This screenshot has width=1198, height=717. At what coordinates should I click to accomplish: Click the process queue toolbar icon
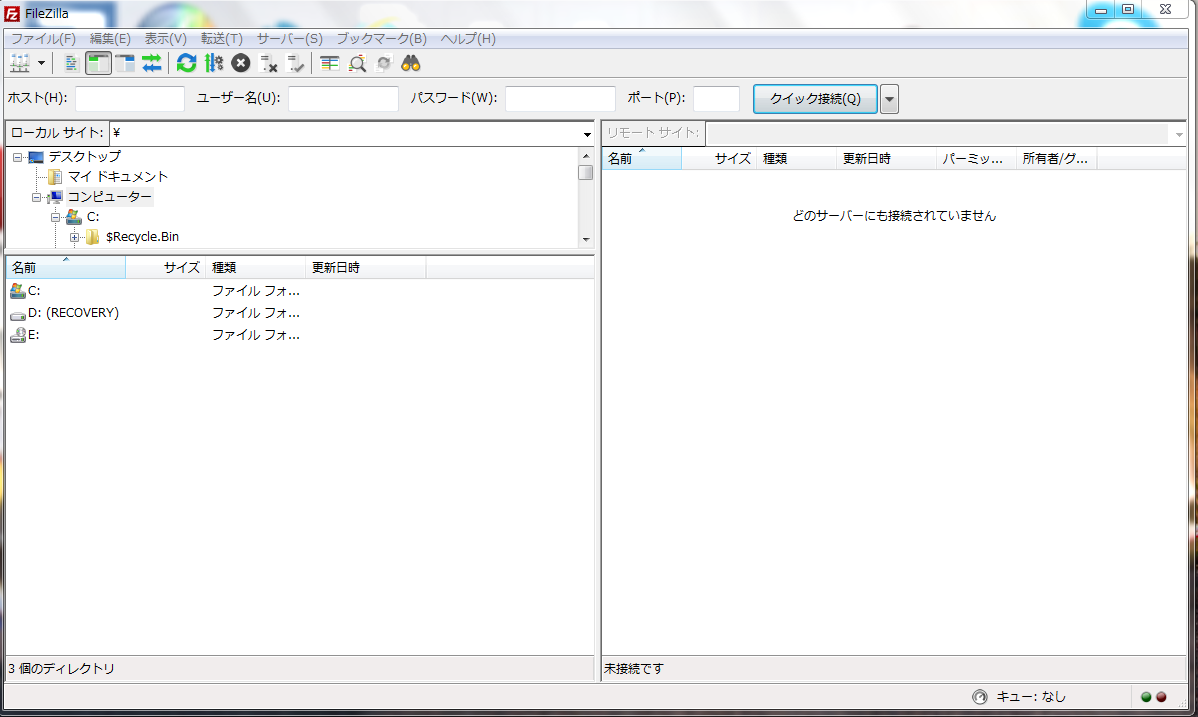213,64
